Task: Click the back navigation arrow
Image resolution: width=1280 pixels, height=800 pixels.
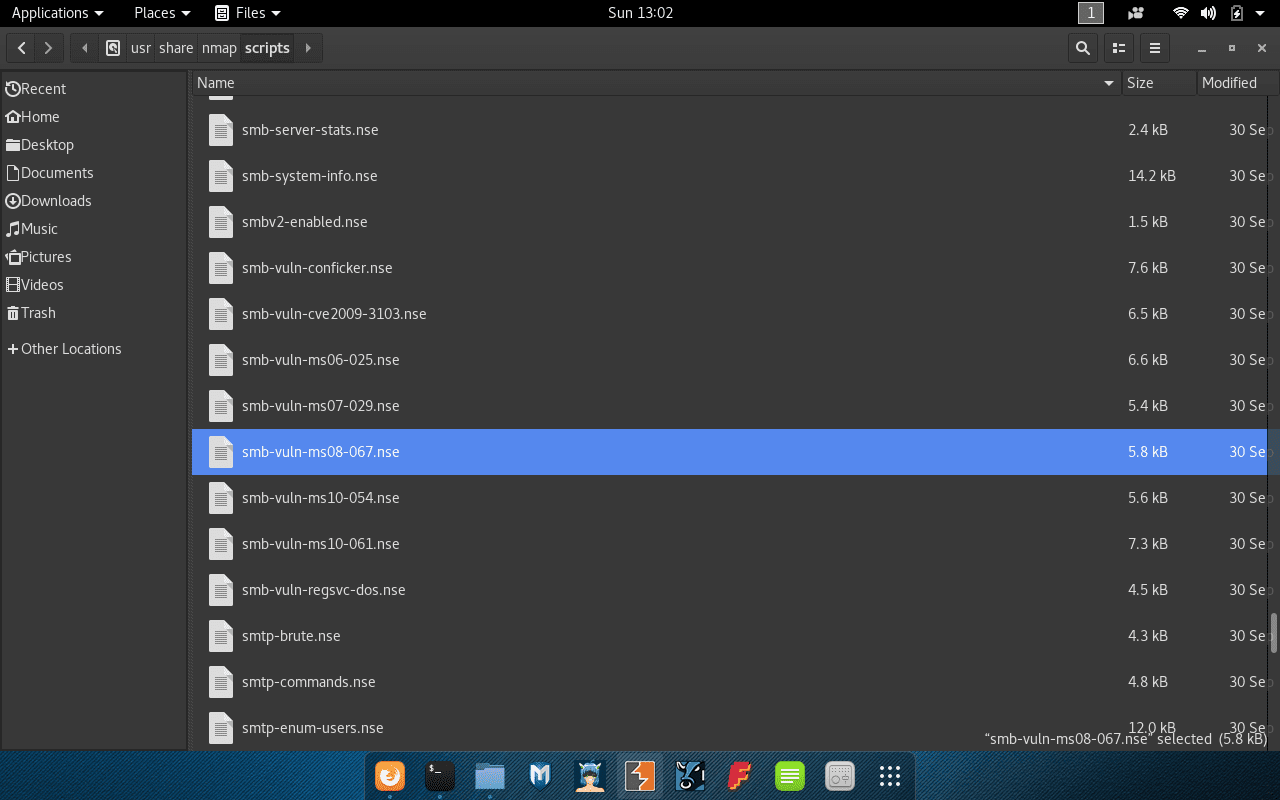Action: pyautogui.click(x=22, y=48)
